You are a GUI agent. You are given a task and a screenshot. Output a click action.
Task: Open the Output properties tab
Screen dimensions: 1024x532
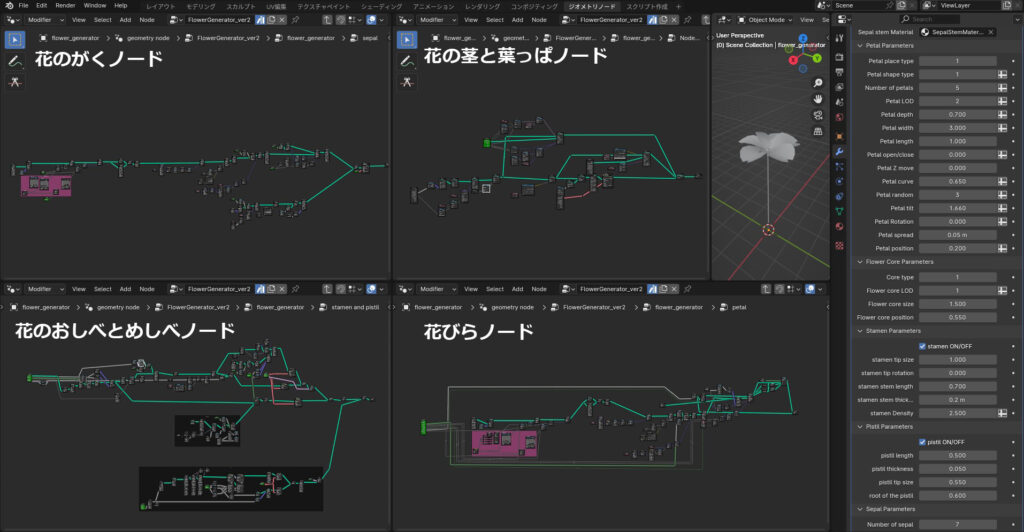[840, 72]
